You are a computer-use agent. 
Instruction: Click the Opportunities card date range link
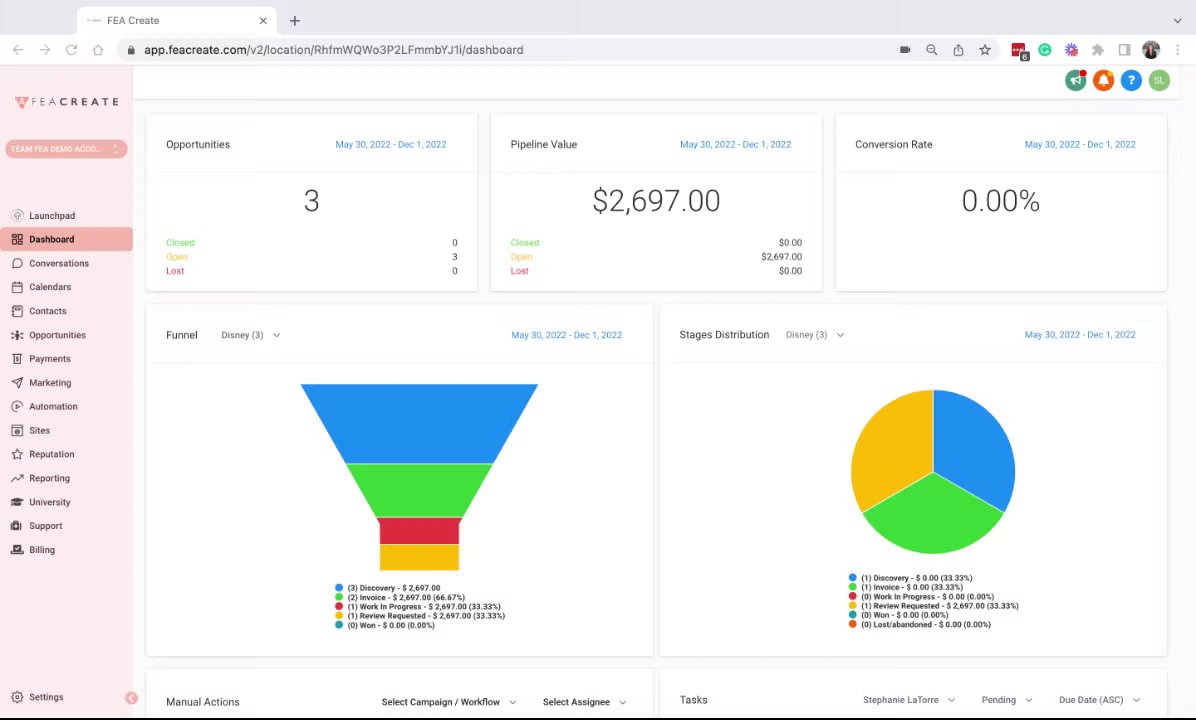[x=391, y=144]
